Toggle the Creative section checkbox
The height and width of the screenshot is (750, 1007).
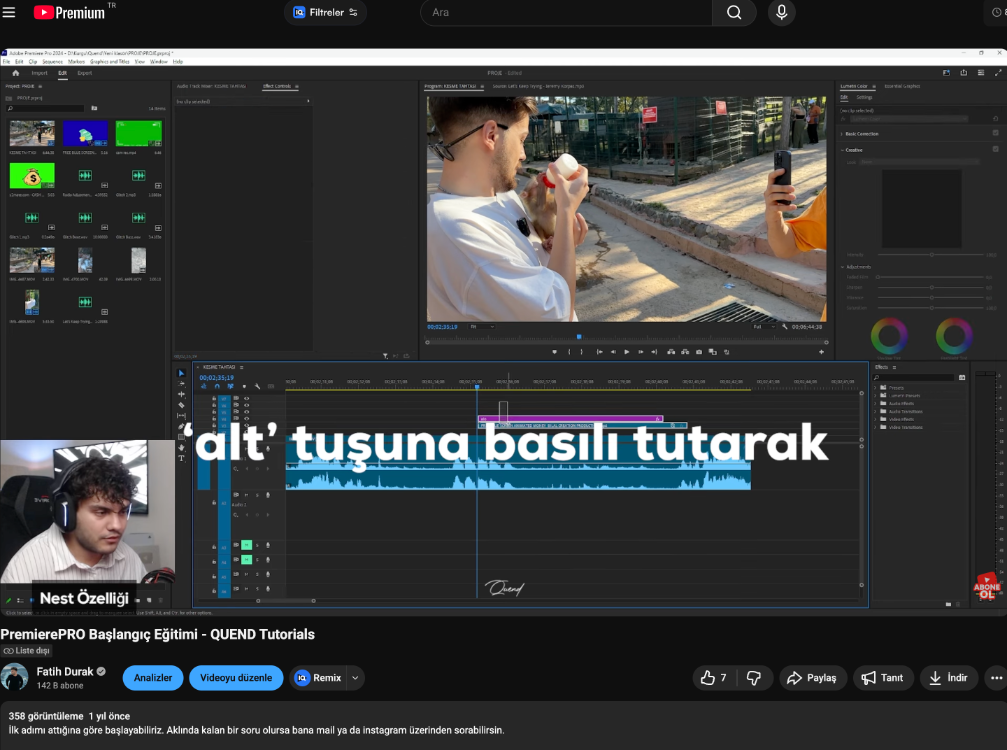pyautogui.click(x=995, y=150)
